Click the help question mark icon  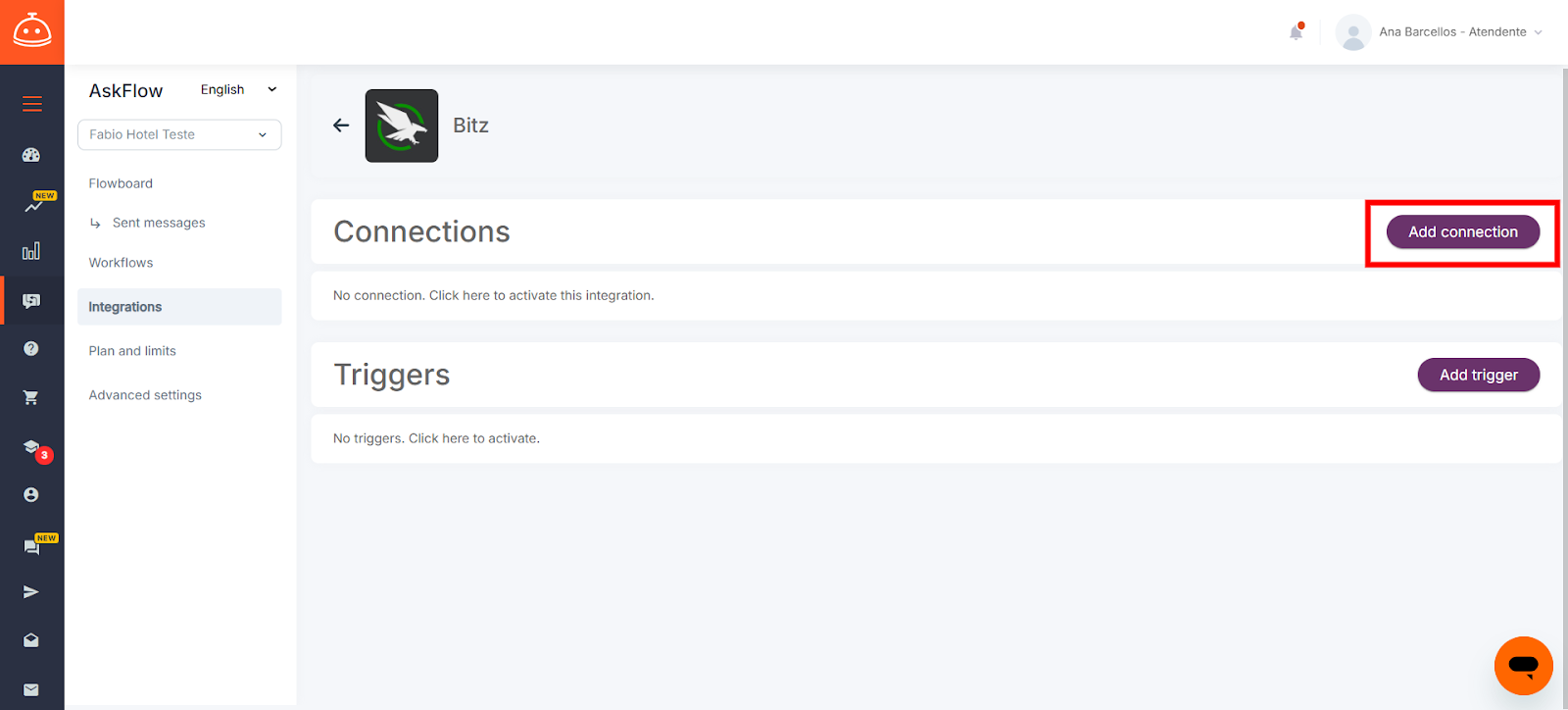tap(31, 348)
